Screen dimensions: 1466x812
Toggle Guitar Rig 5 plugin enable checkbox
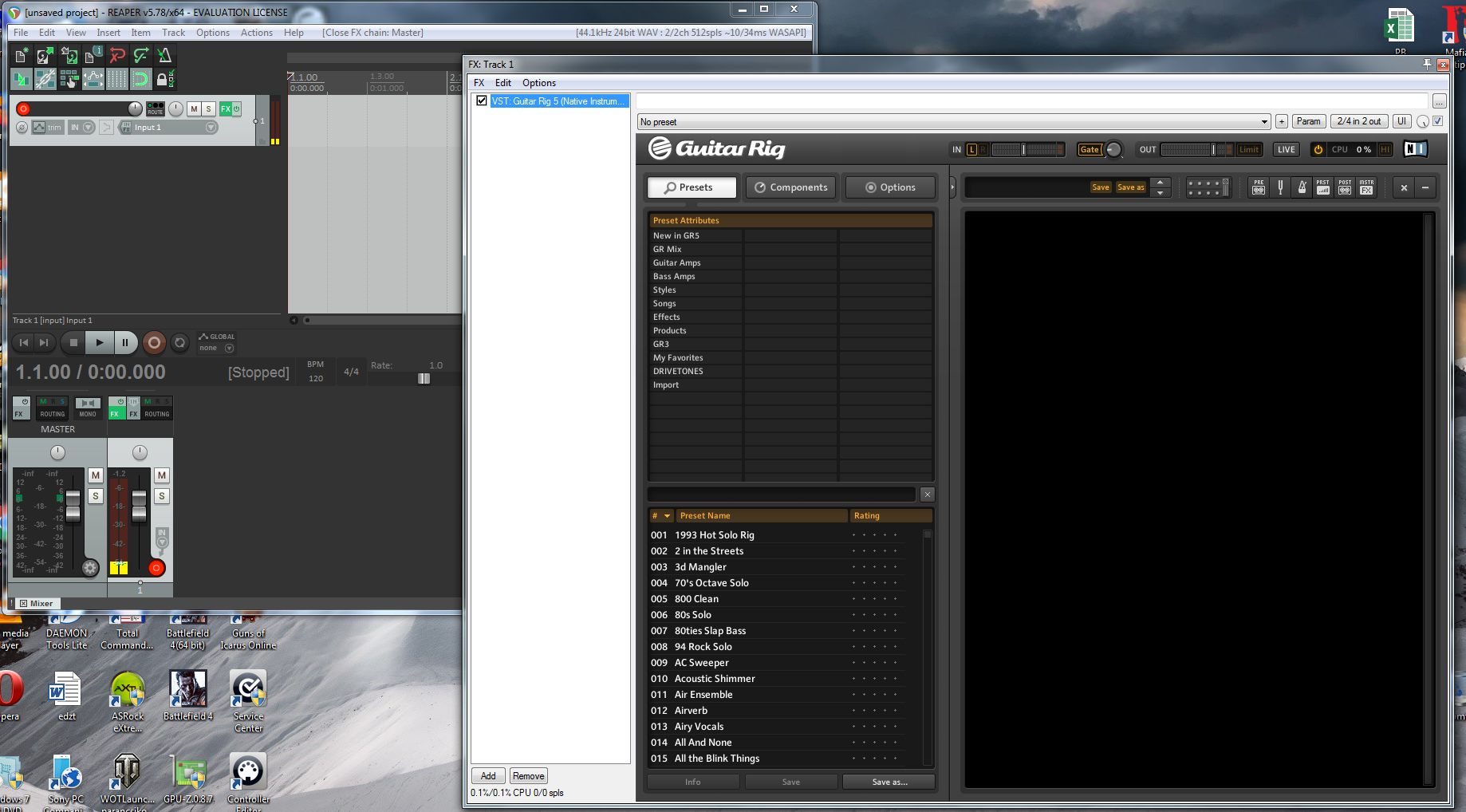click(x=482, y=101)
